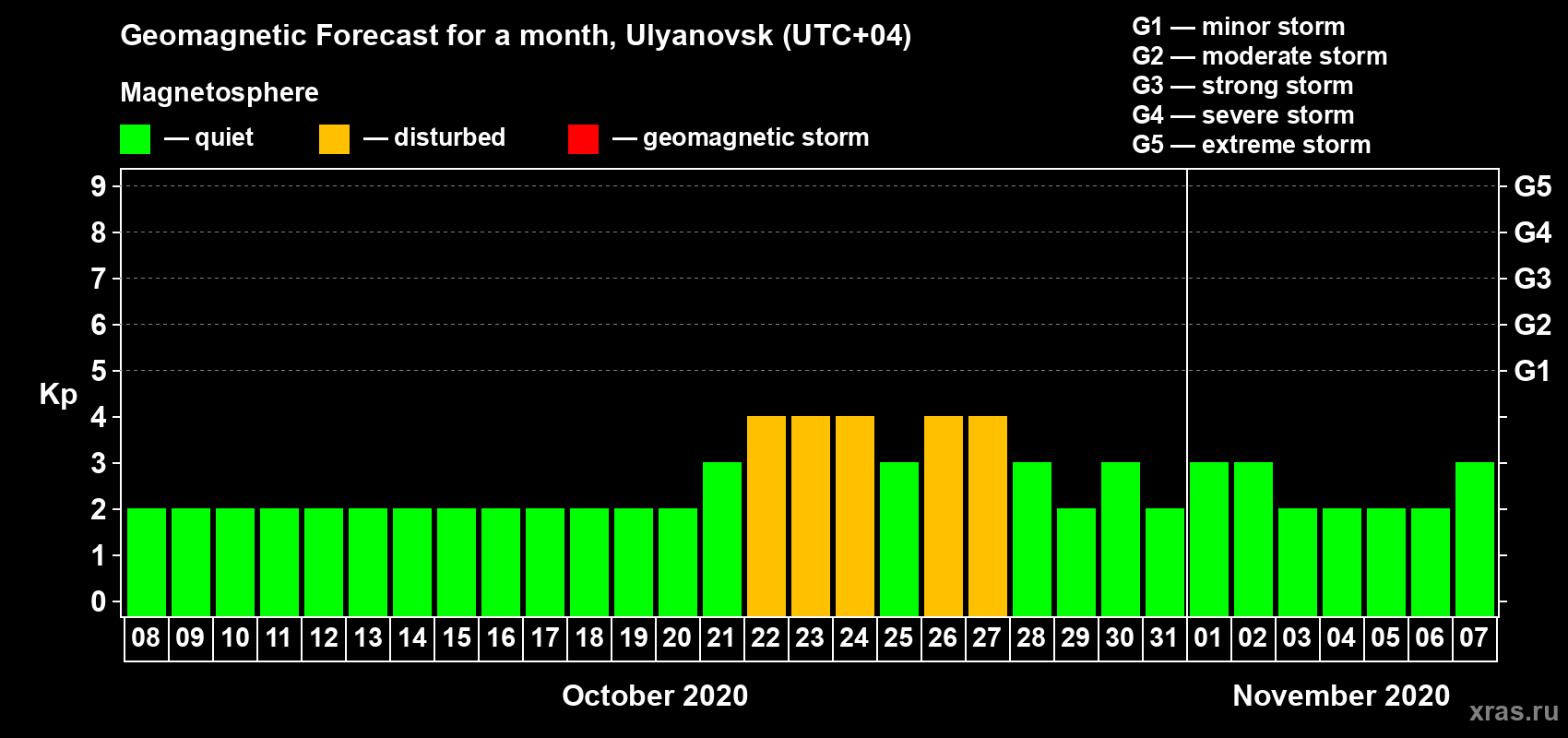The width and height of the screenshot is (1568, 738).
Task: Click date label 17 on the axis
Action: (x=544, y=637)
